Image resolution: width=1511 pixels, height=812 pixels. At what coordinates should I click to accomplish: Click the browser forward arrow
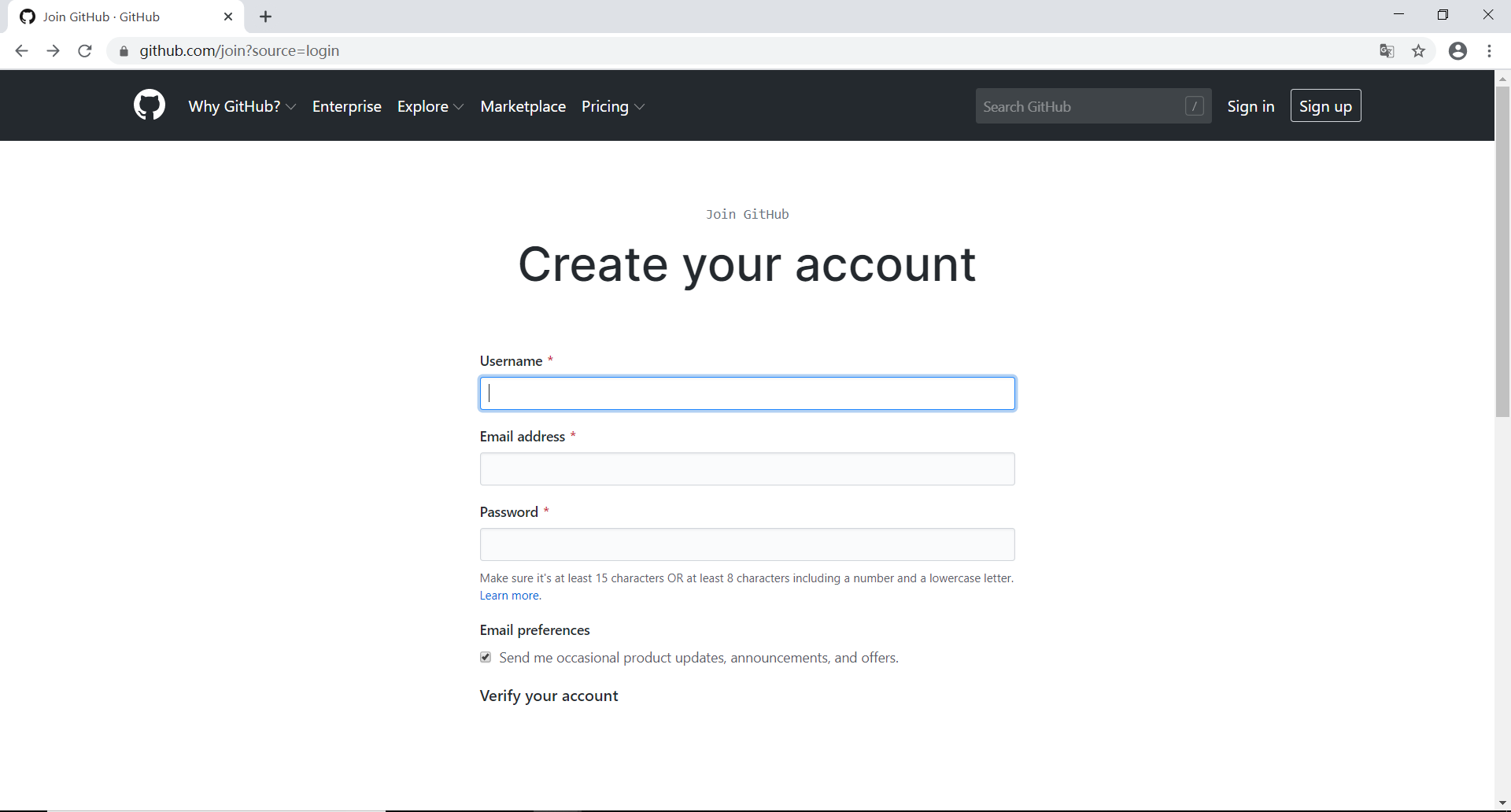coord(53,51)
